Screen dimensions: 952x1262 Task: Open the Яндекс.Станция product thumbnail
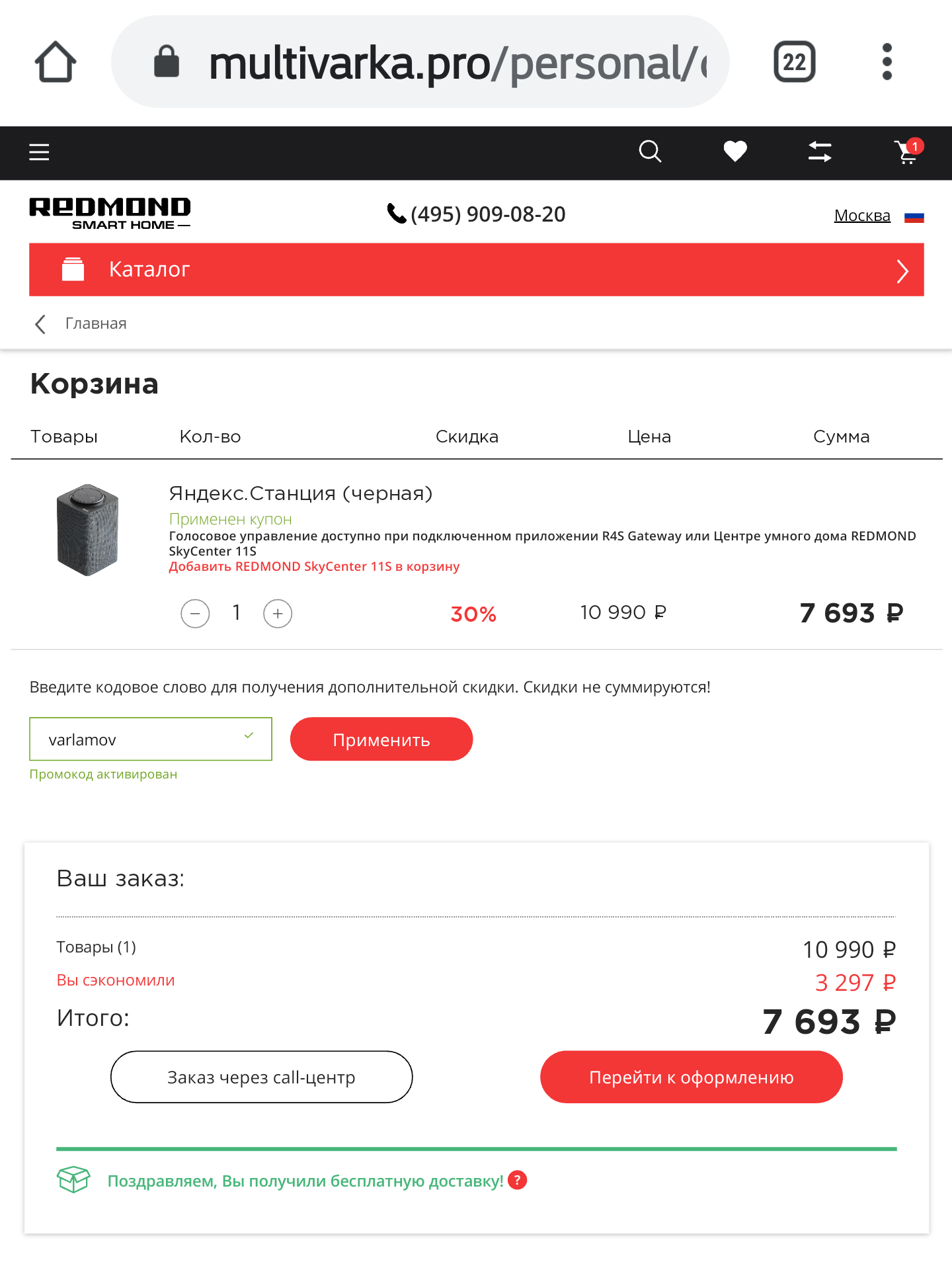coord(88,530)
